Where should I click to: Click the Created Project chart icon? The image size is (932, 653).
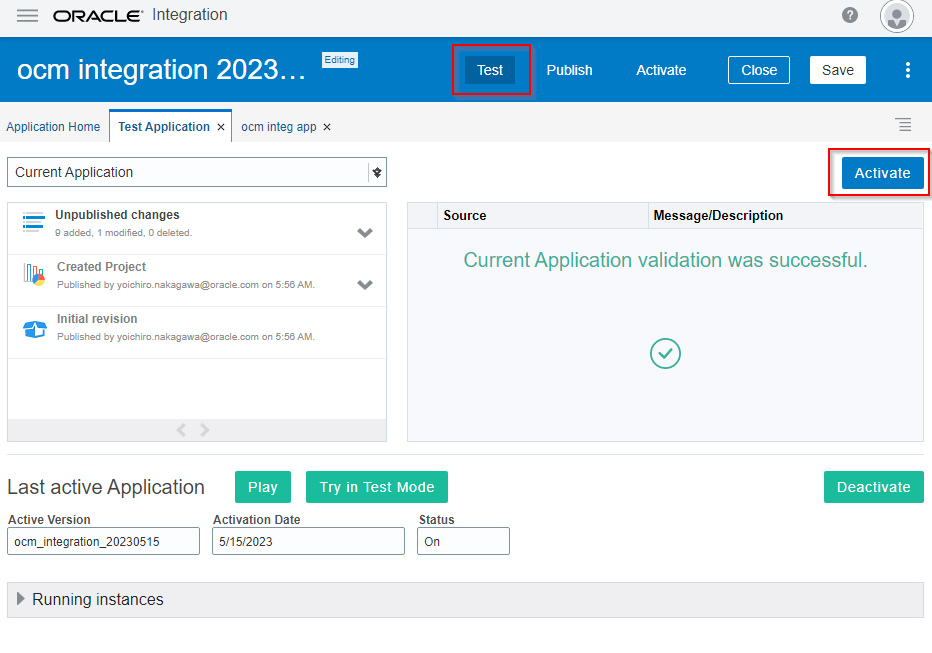[x=34, y=275]
